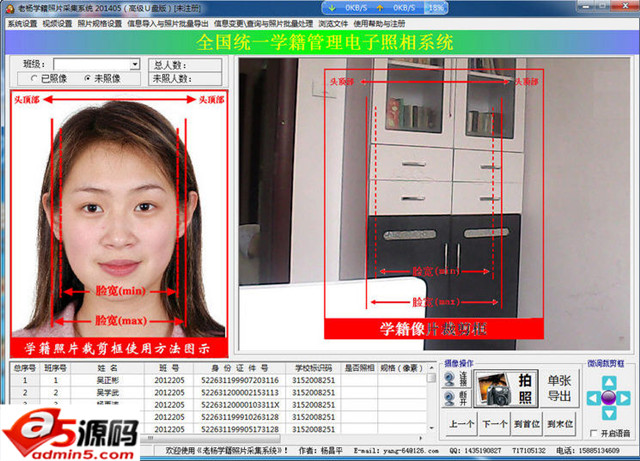Viewport: 640px width, 461px height.
Task: Nudge crop frame up with up arrow
Action: [607, 380]
